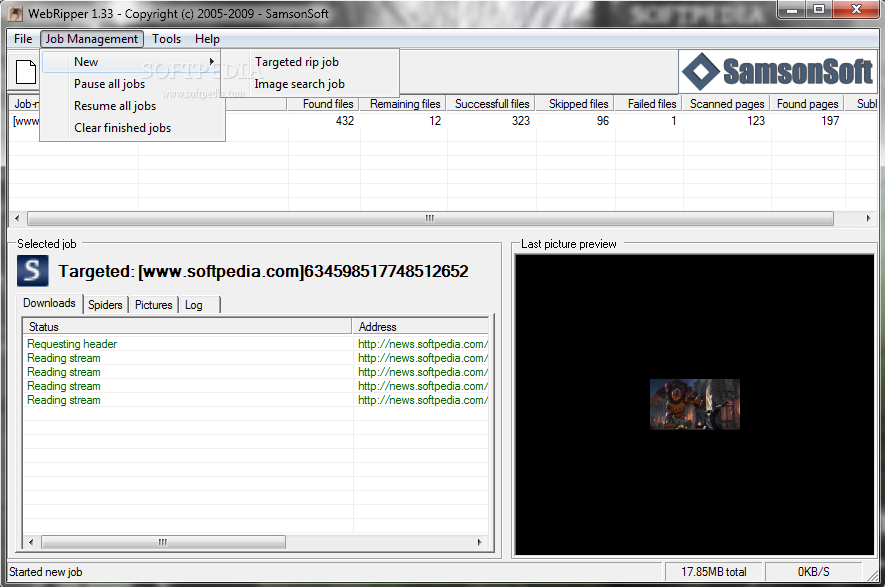The width and height of the screenshot is (885, 587).
Task: Click the jobs list left scroll arrow
Action: tap(17, 218)
